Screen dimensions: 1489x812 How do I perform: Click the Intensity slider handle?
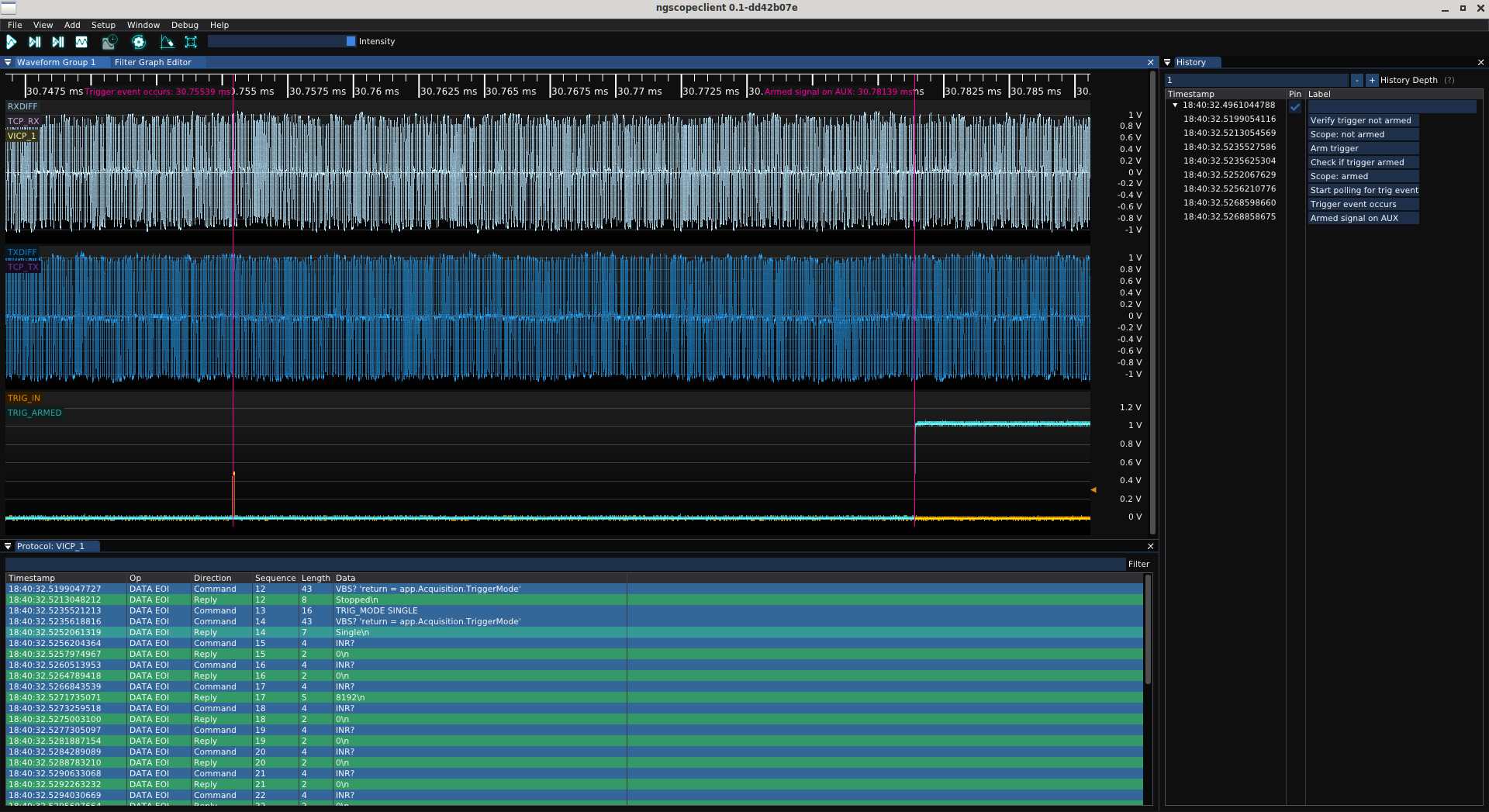[351, 42]
